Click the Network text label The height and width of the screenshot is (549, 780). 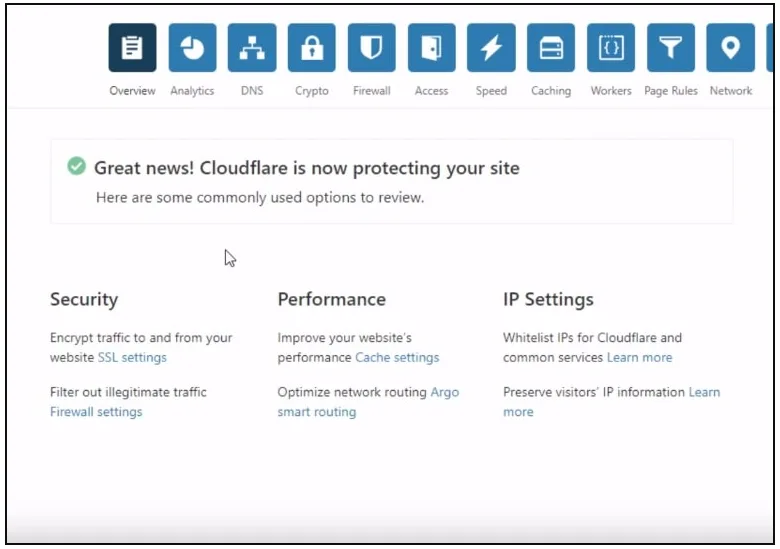click(731, 91)
